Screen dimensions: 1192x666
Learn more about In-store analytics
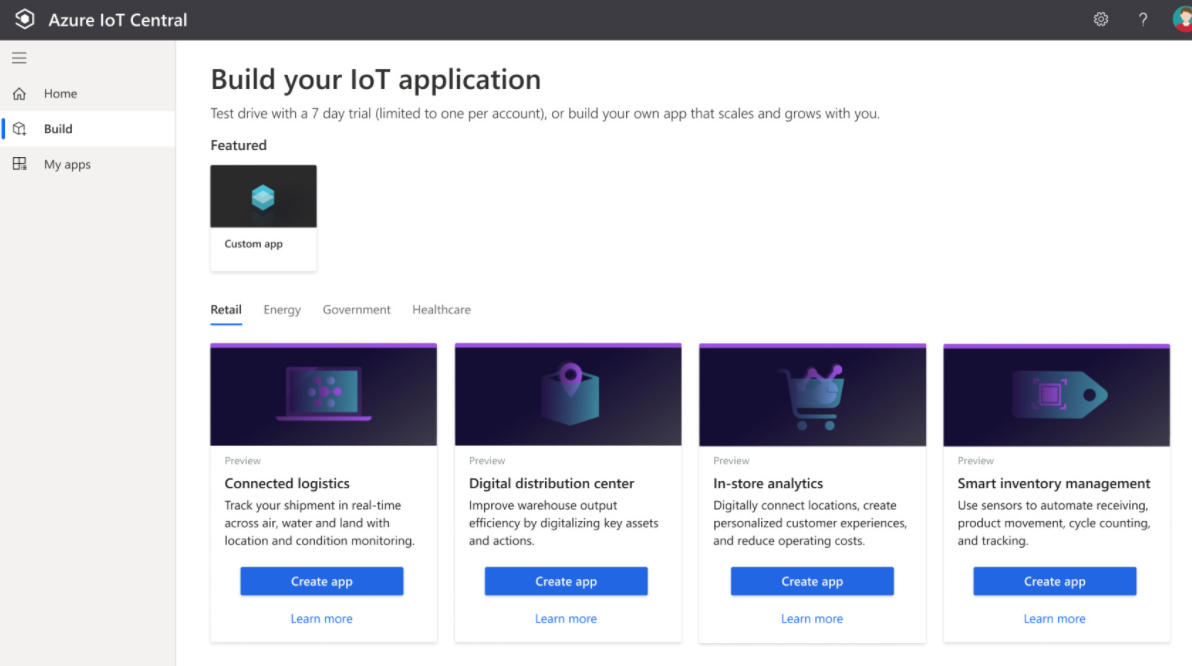pyautogui.click(x=811, y=618)
